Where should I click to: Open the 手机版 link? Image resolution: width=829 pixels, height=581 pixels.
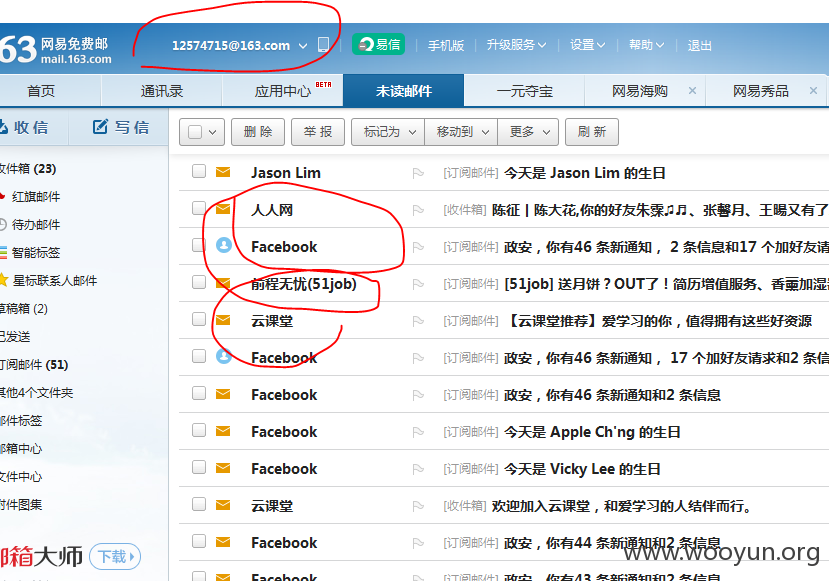[446, 45]
